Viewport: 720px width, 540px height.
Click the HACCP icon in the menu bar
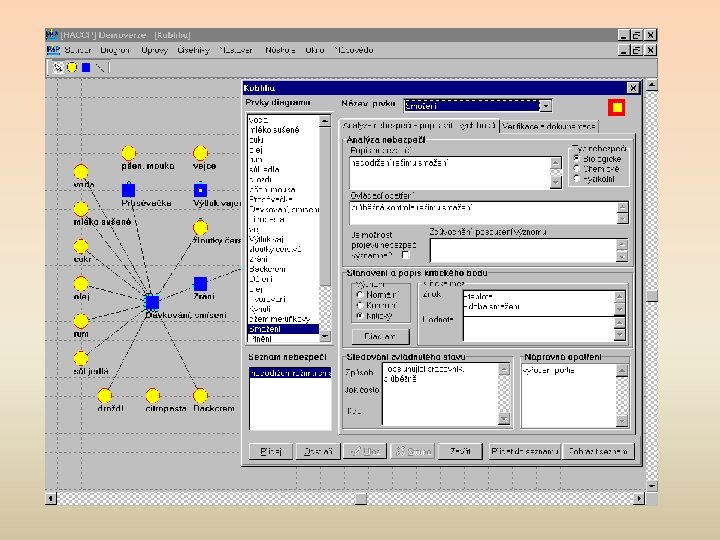point(53,50)
